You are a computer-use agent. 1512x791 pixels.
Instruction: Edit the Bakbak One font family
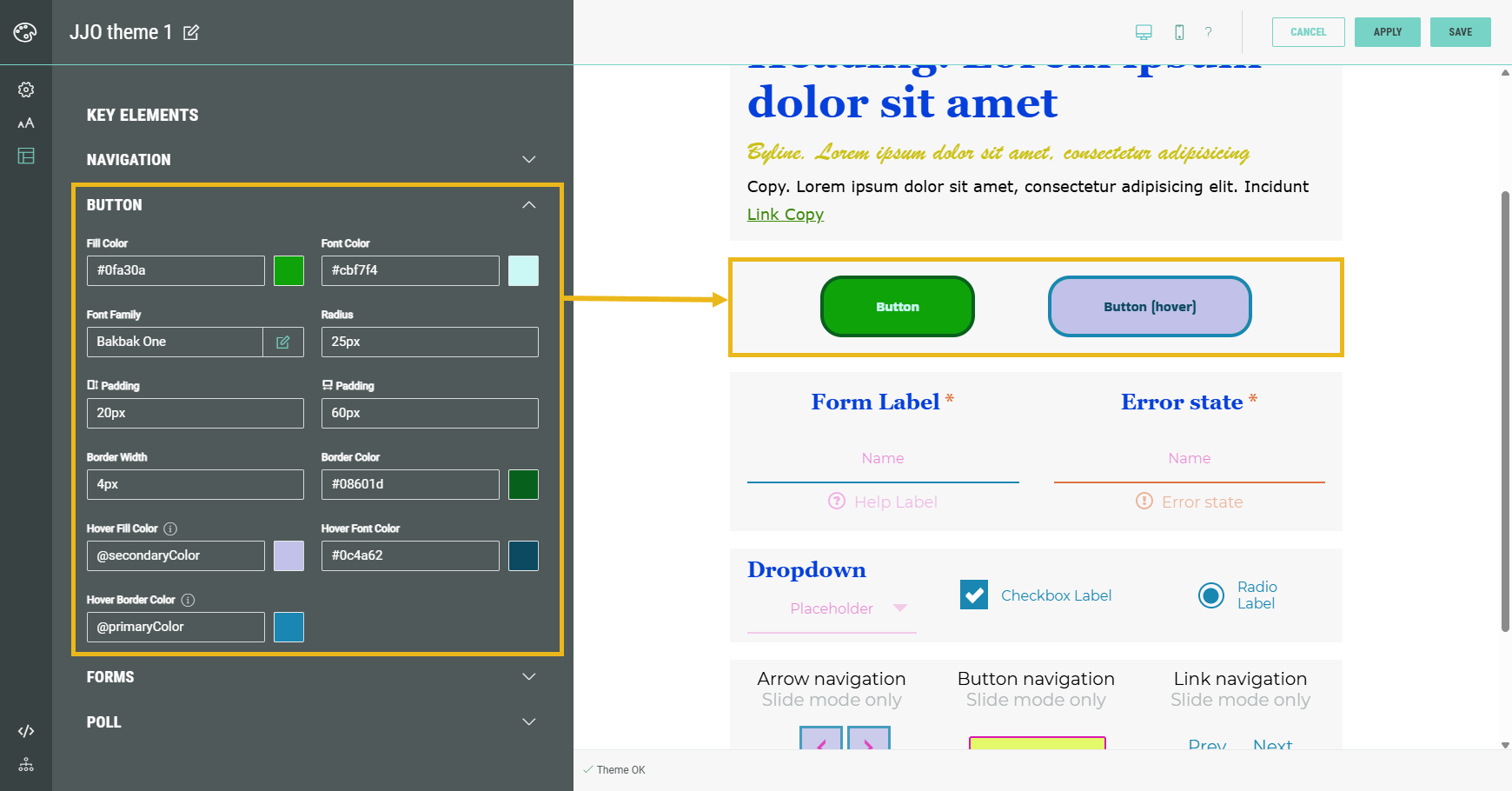[283, 342]
